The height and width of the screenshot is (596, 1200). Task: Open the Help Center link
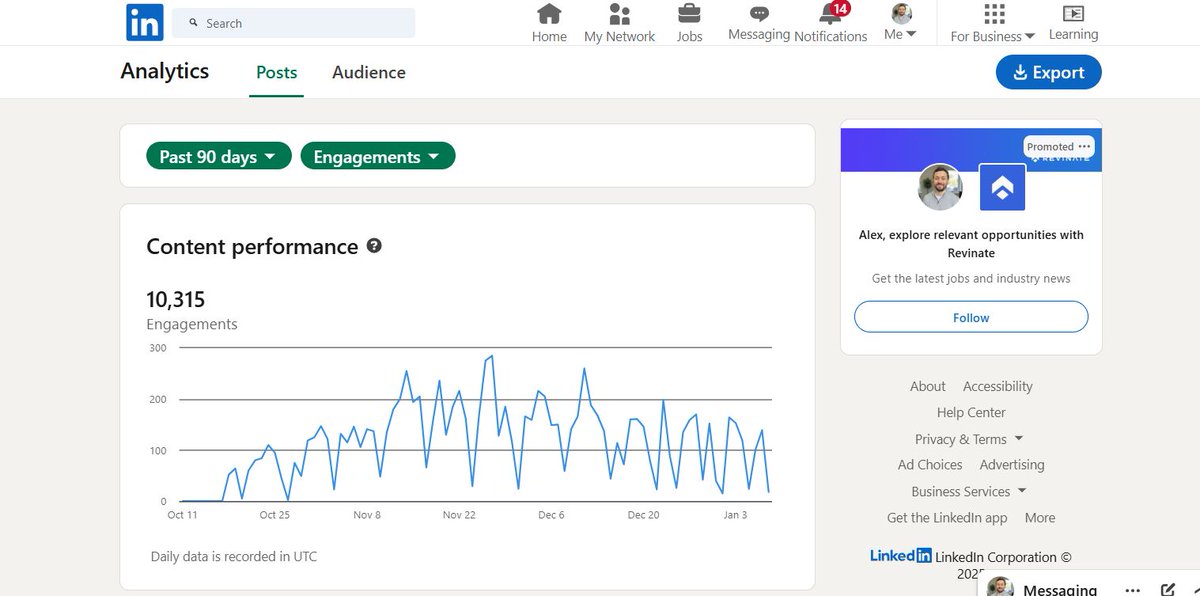pyautogui.click(x=971, y=412)
